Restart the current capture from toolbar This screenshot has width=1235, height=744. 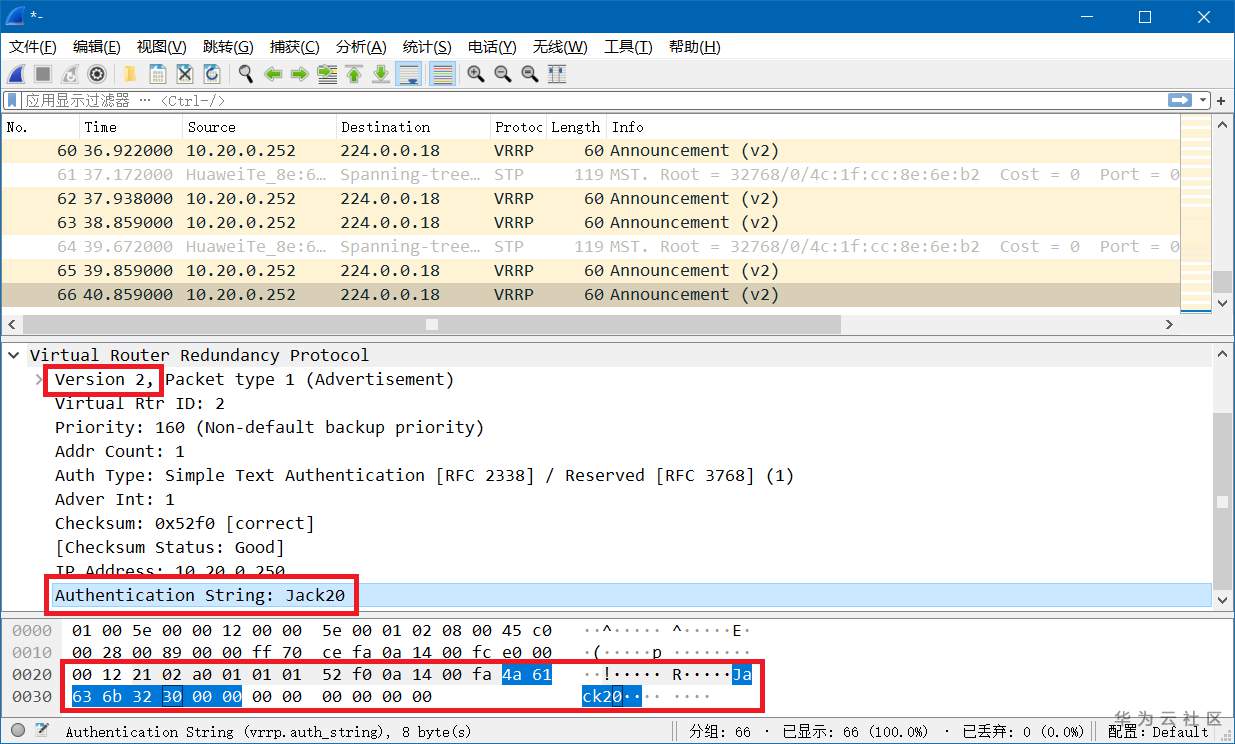70,74
